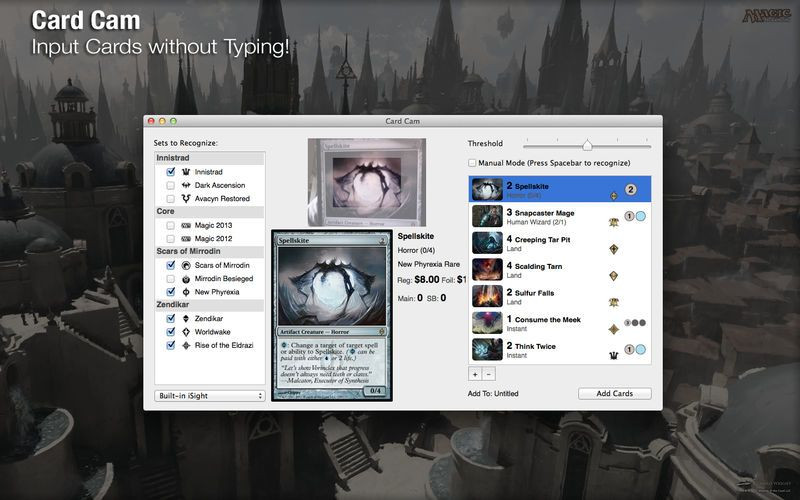Click the Snapcaster Mage thumbnail
The height and width of the screenshot is (500, 800).
tap(487, 216)
